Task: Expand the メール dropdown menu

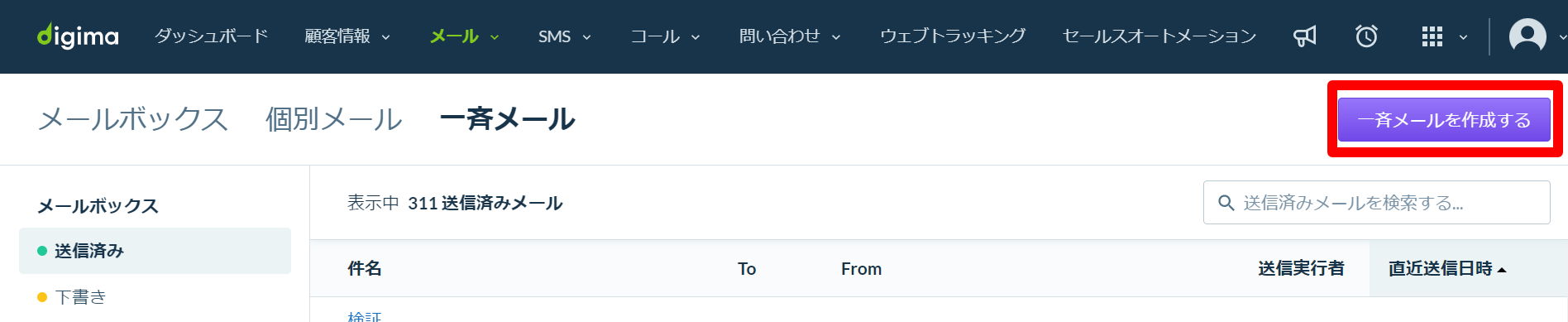Action: (x=465, y=36)
